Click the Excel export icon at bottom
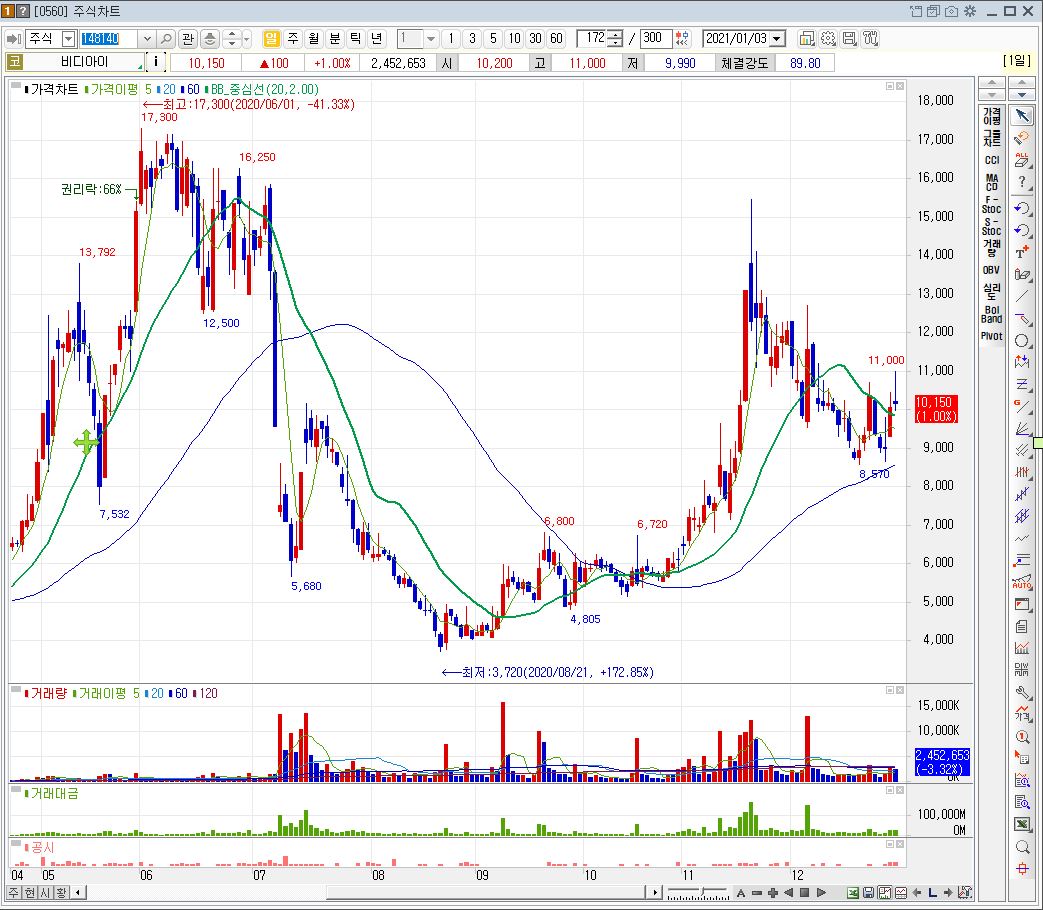The width and height of the screenshot is (1043, 910). pyautogui.click(x=853, y=893)
